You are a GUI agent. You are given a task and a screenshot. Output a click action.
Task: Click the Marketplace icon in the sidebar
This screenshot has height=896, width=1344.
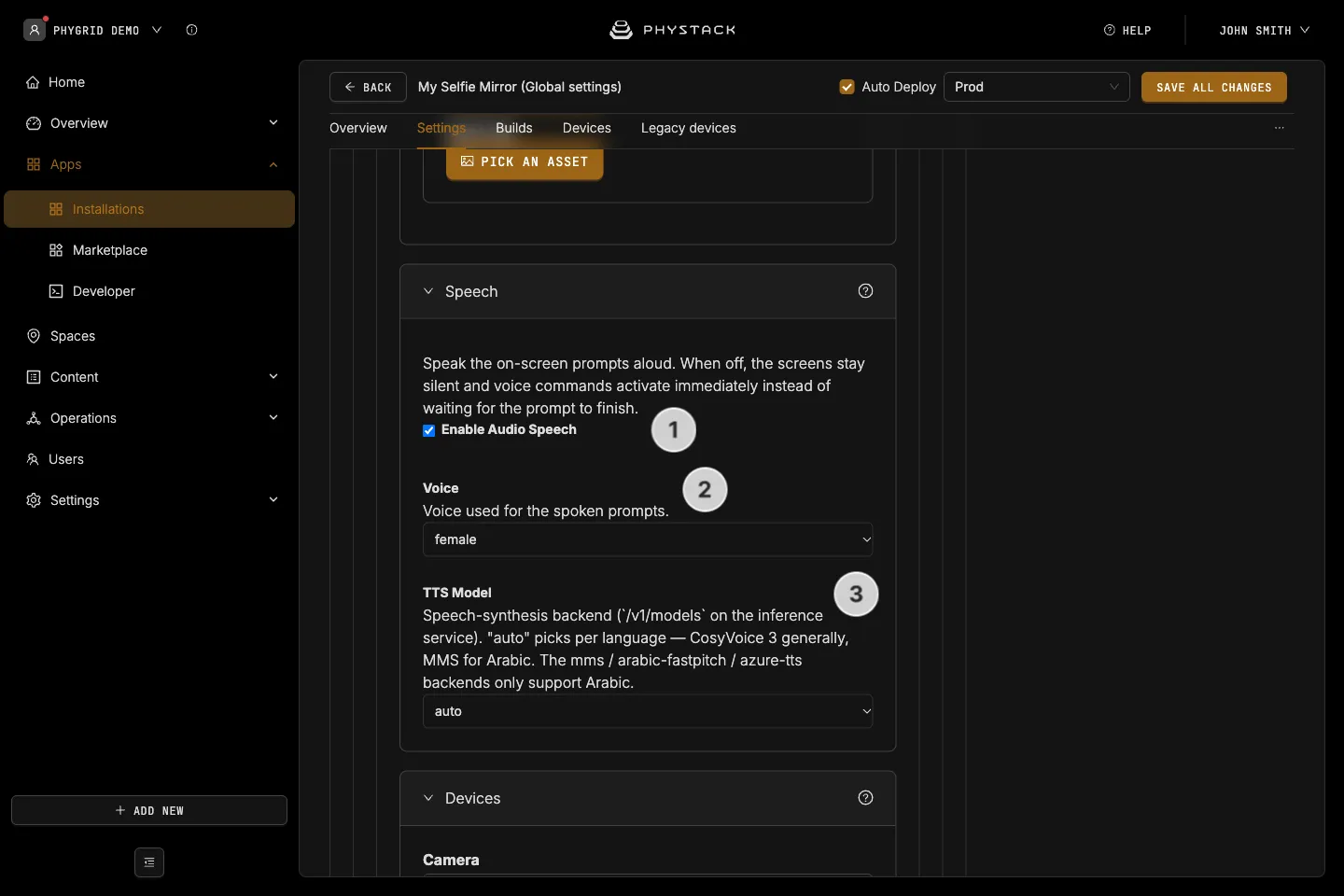tap(56, 250)
